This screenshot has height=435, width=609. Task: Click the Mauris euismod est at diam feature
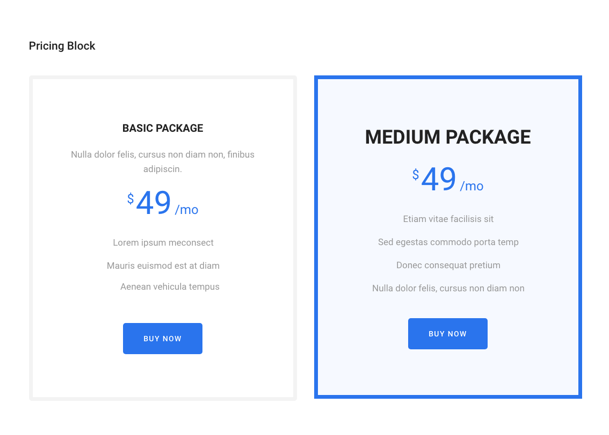click(x=162, y=265)
